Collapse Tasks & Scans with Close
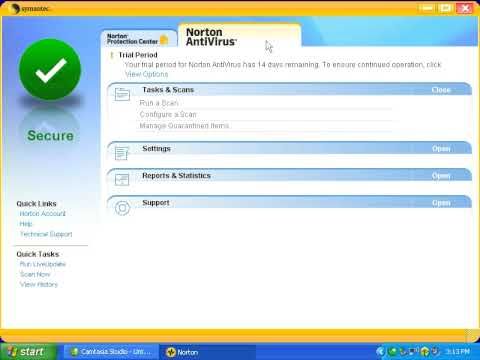The width and height of the screenshot is (480, 360). 441,90
